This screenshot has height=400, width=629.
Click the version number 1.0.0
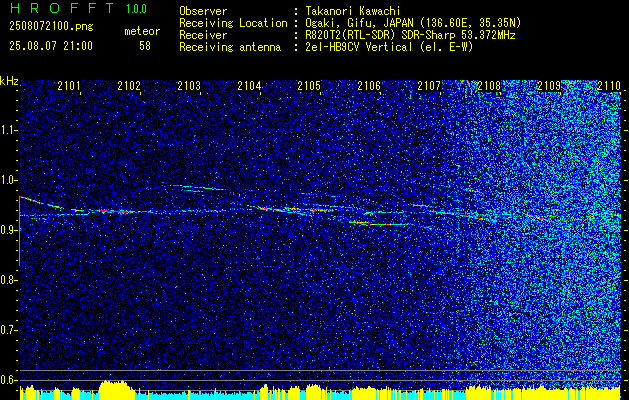[x=136, y=9]
